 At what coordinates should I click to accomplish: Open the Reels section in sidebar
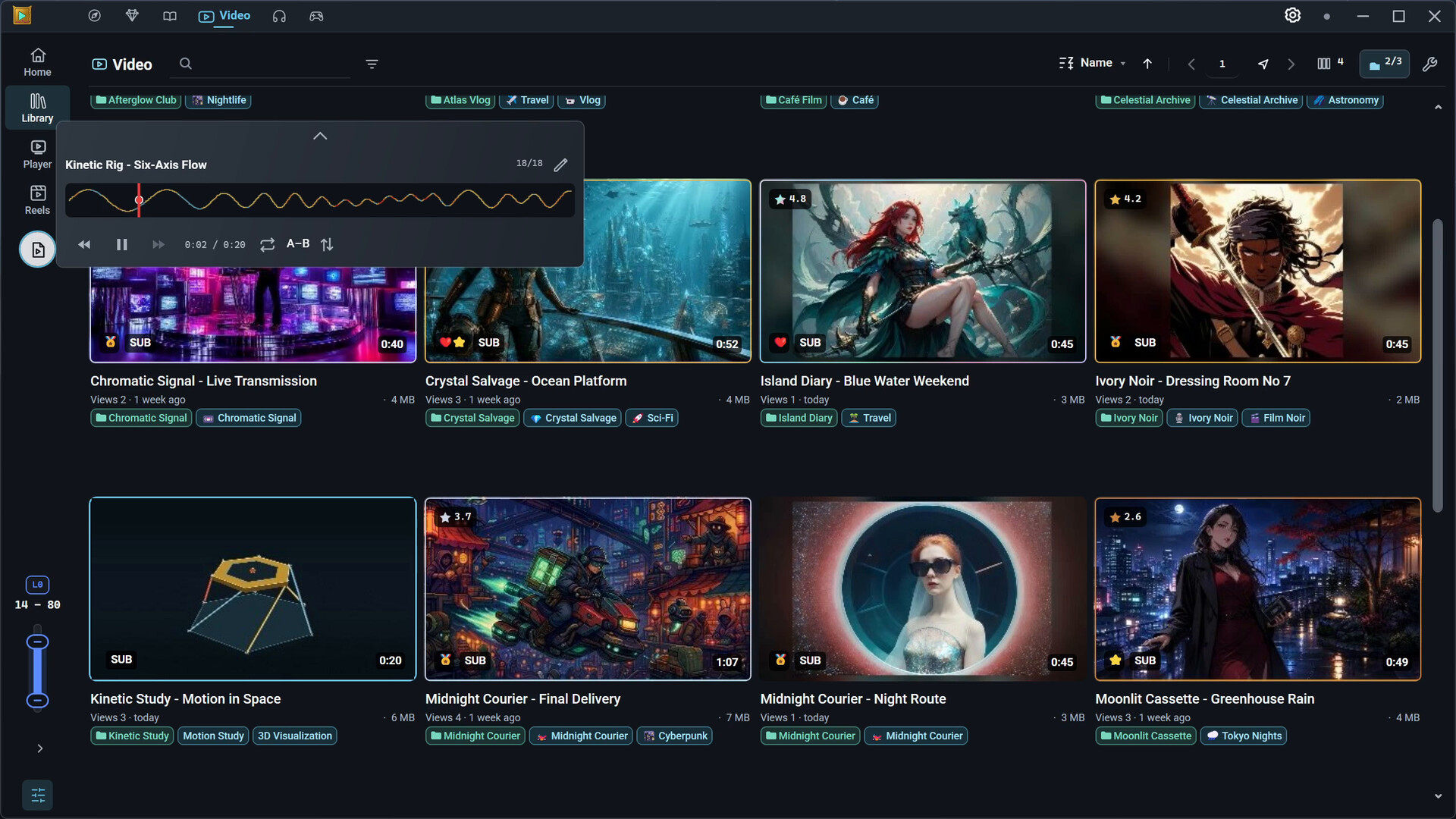point(37,200)
